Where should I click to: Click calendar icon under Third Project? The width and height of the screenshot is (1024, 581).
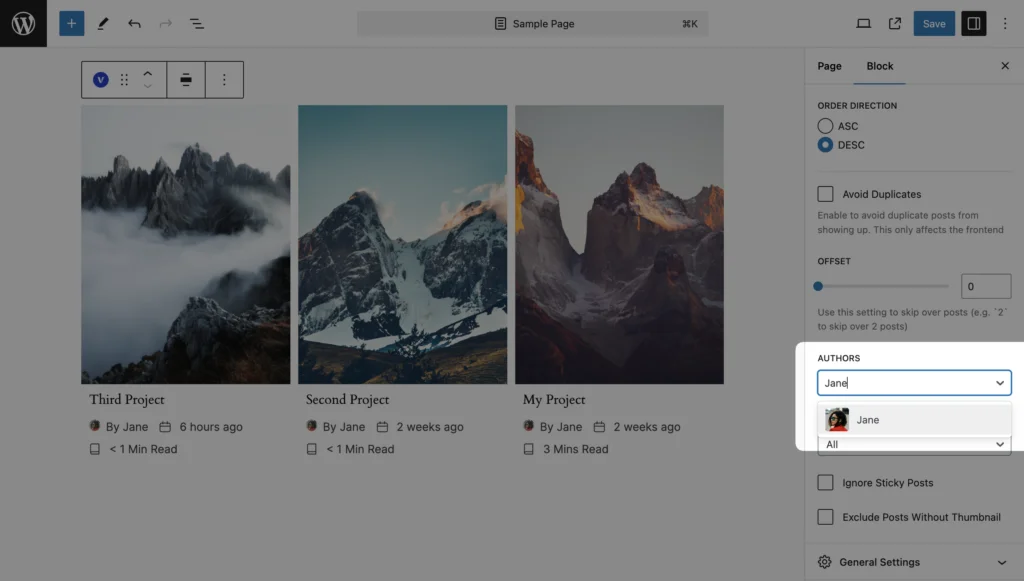coord(165,427)
